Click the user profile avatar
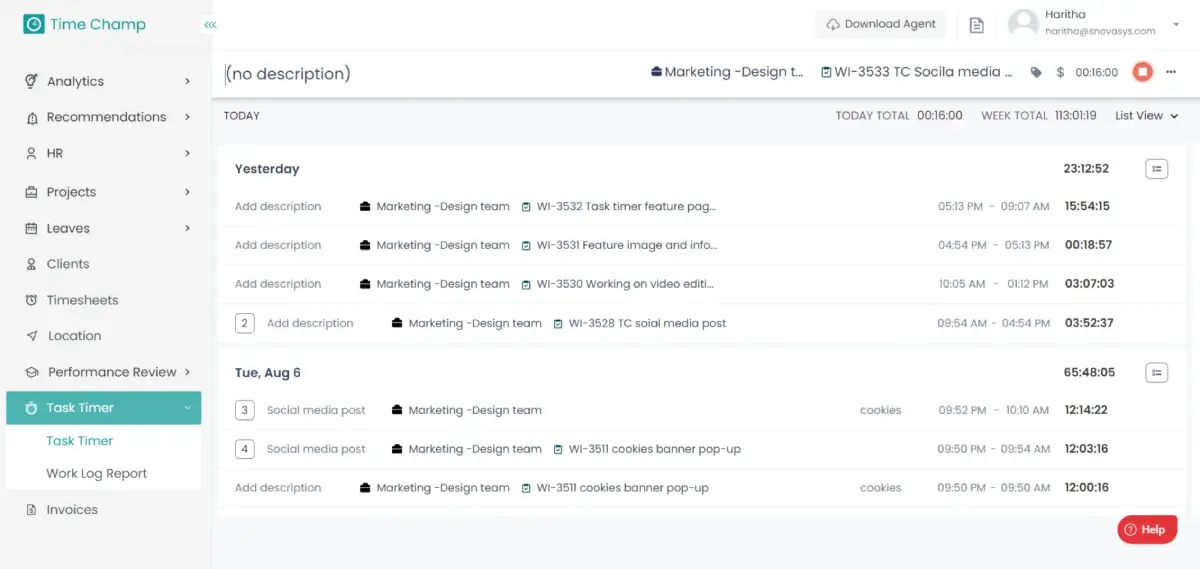Viewport: 1200px width, 569px height. (x=1022, y=24)
